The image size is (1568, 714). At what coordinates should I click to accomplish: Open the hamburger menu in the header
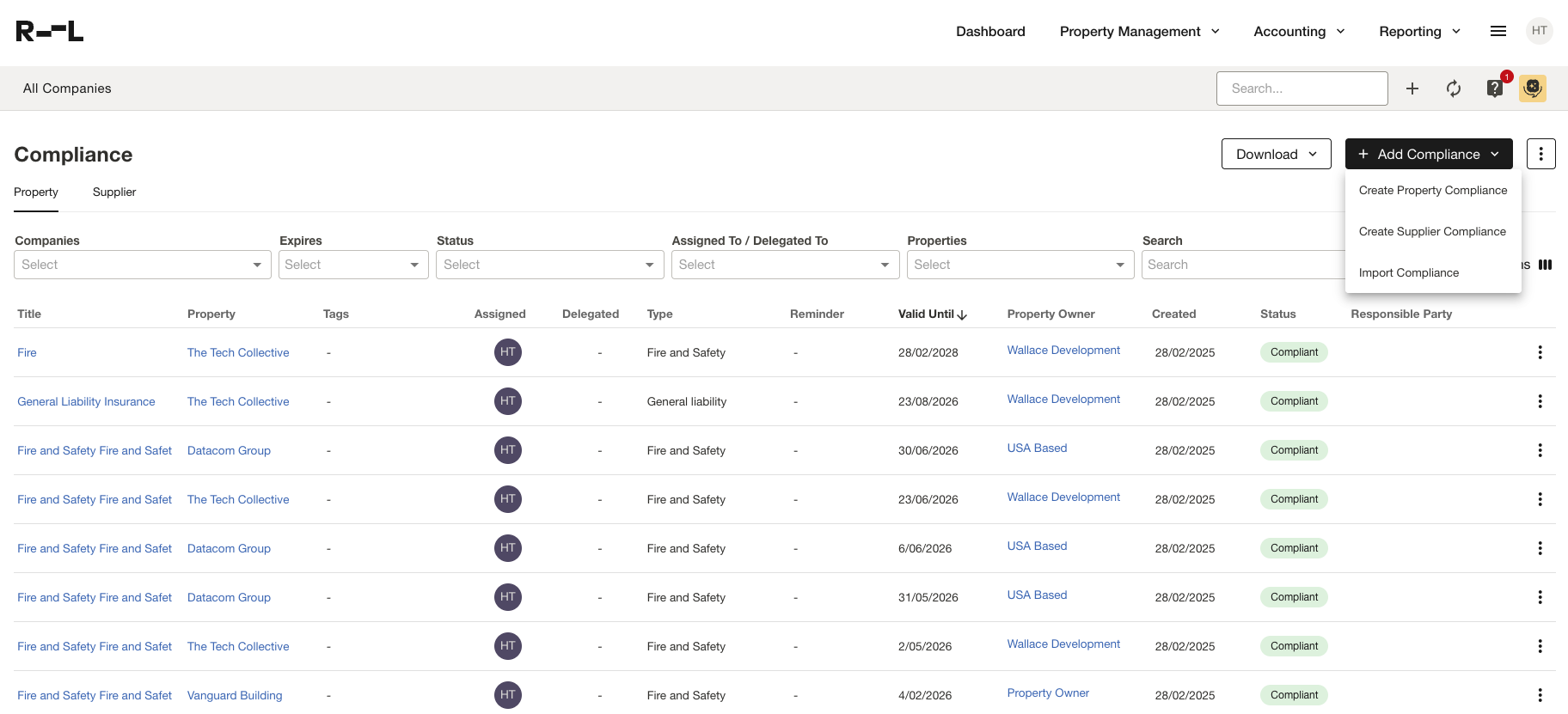[x=1498, y=31]
